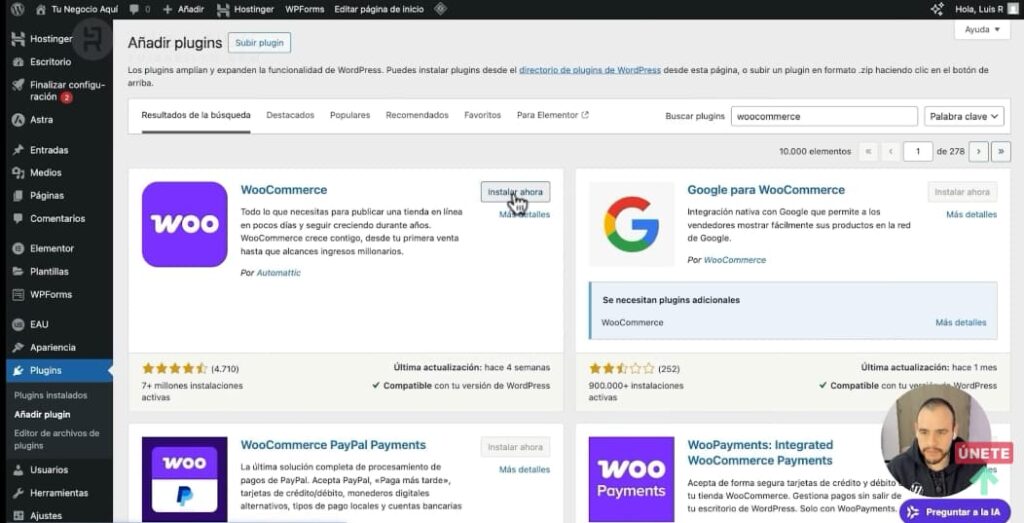This screenshot has height=523, width=1024.
Task: Click the WooCommerce PayPal Payments logo
Action: pos(185,479)
